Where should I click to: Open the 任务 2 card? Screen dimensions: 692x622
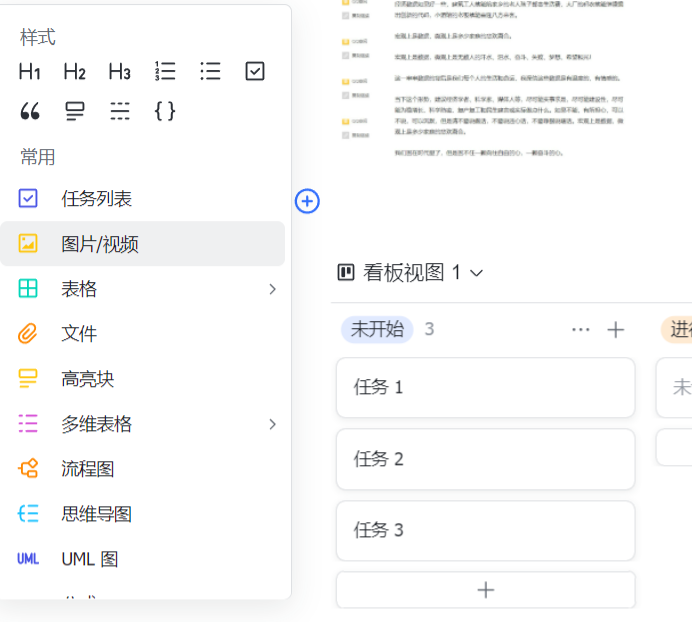(x=485, y=459)
